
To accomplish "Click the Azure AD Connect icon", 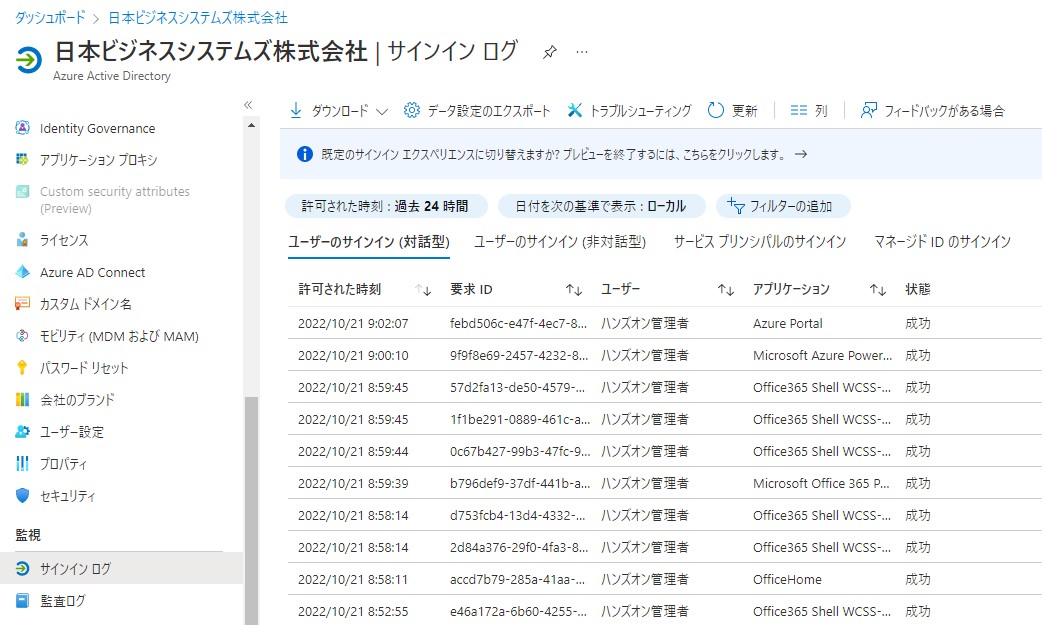I will pyautogui.click(x=23, y=272).
